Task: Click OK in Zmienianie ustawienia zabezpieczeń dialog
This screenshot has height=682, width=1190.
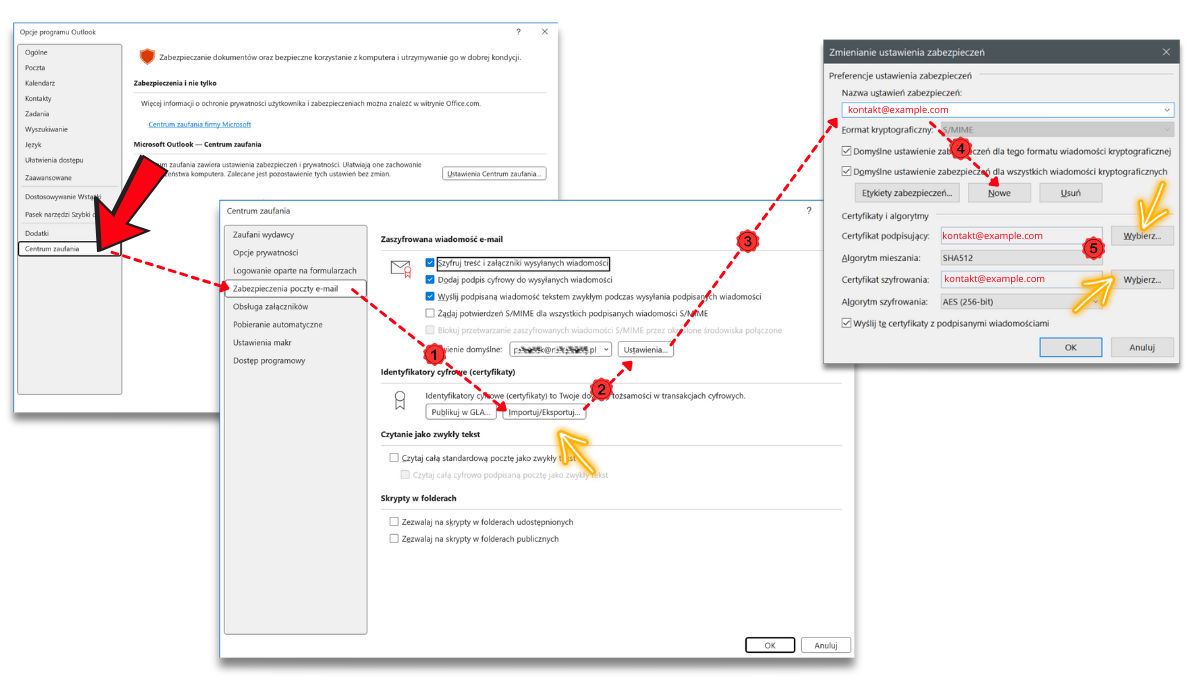Action: (1070, 347)
